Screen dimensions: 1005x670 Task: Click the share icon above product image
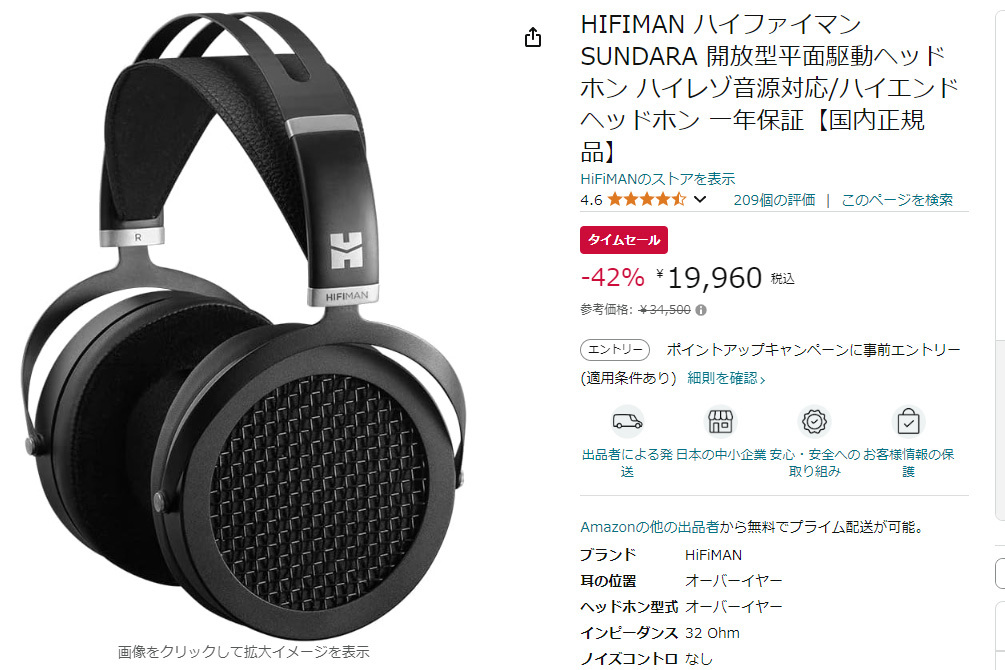(x=533, y=38)
